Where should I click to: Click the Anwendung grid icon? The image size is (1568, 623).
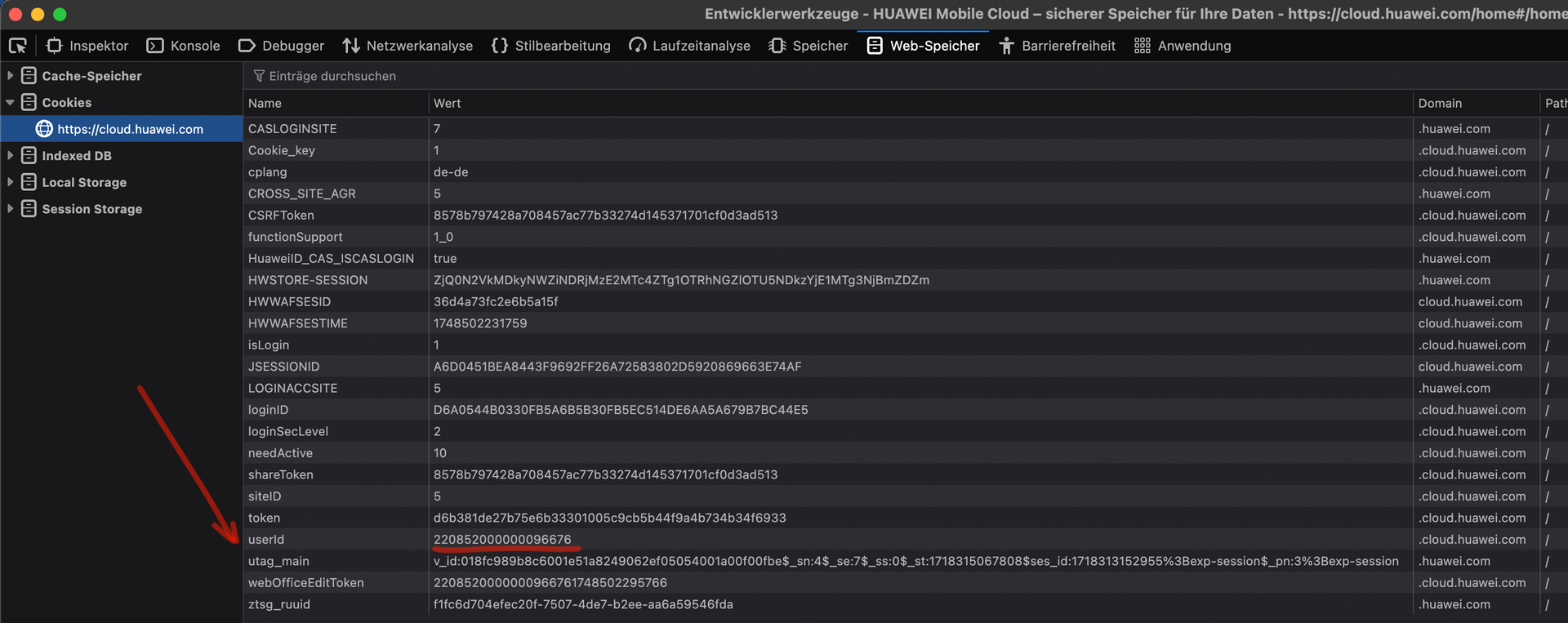tap(1142, 46)
